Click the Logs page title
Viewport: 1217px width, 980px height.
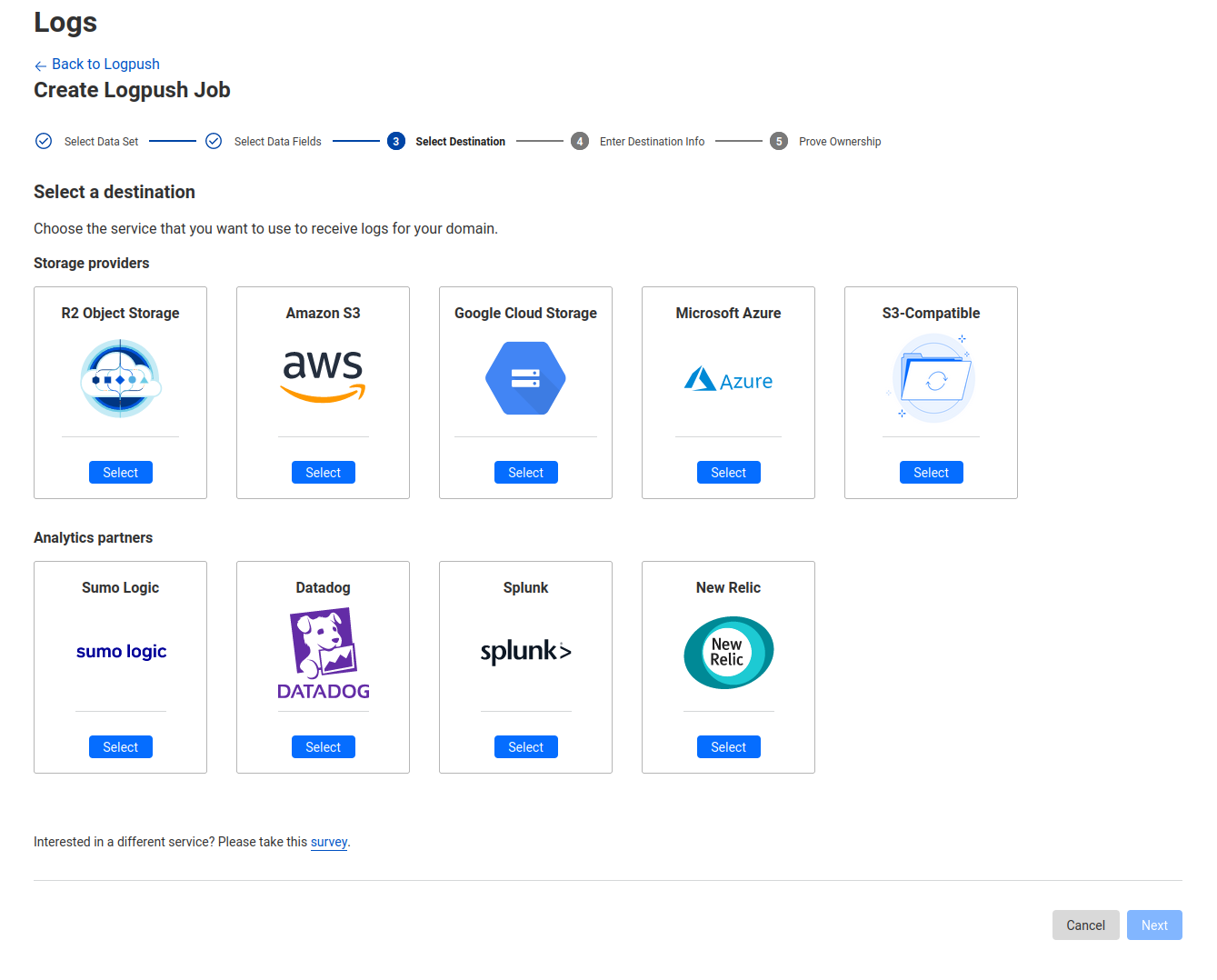65,22
